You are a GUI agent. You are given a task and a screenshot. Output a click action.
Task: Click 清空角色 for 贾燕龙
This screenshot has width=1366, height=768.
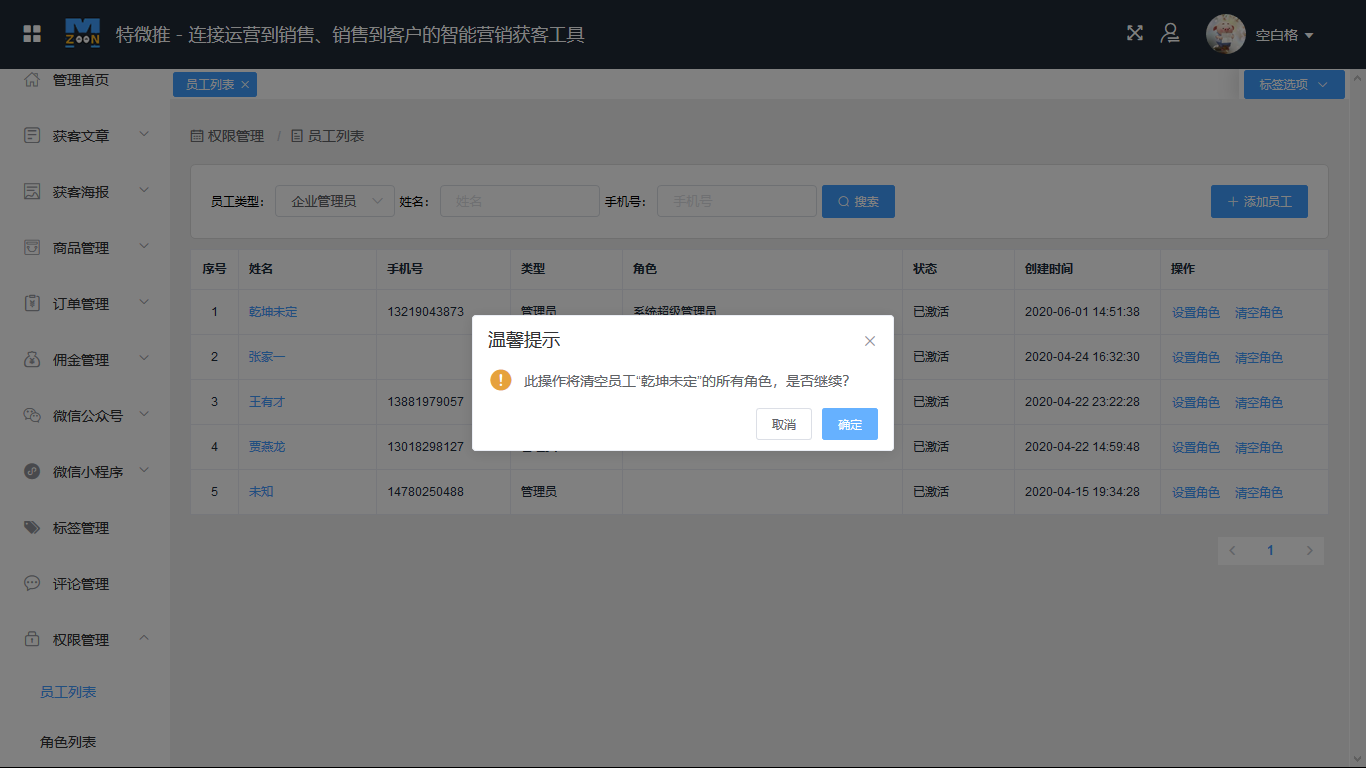[x=1259, y=447]
